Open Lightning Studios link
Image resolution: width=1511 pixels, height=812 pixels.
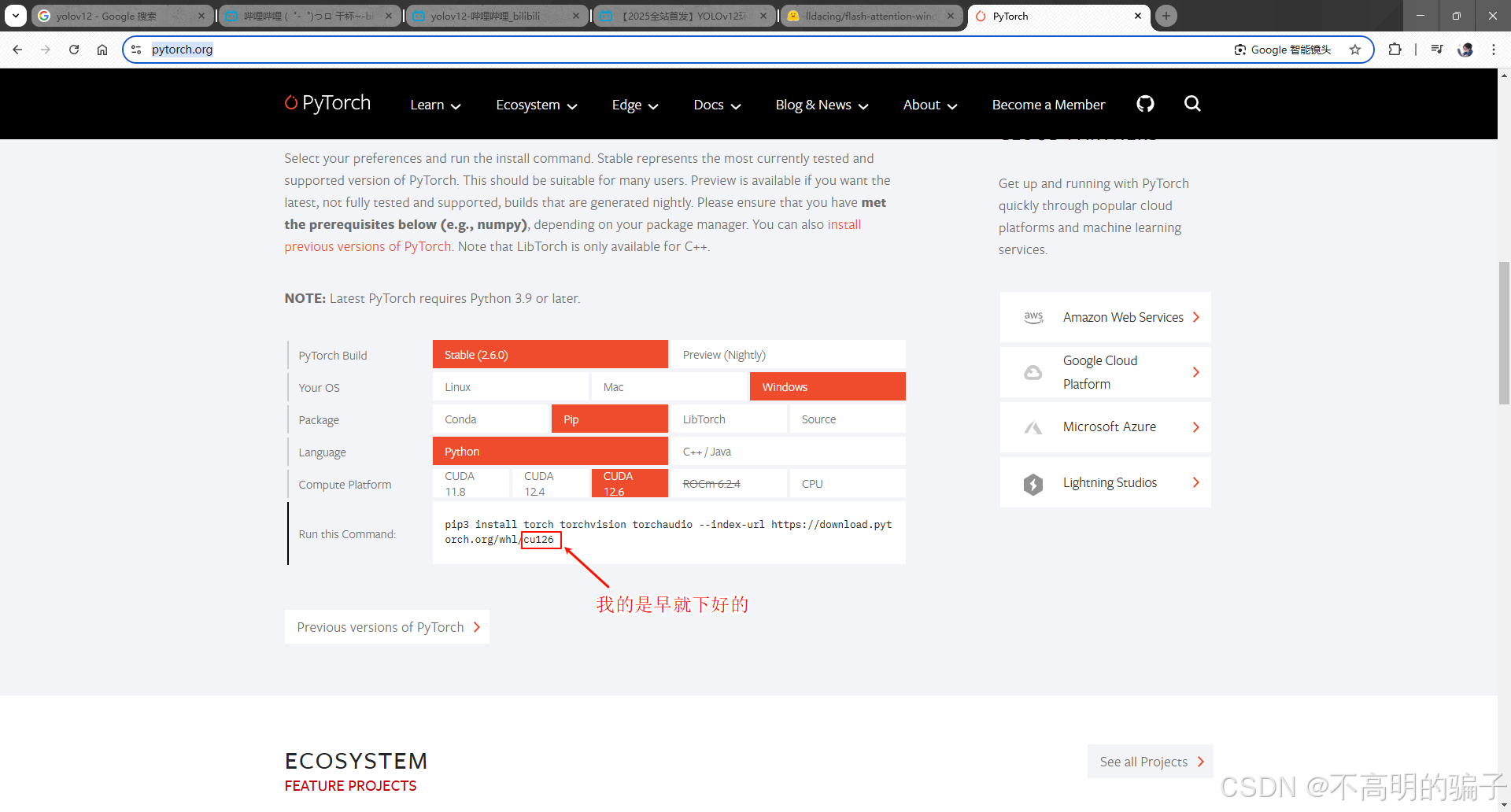1105,482
